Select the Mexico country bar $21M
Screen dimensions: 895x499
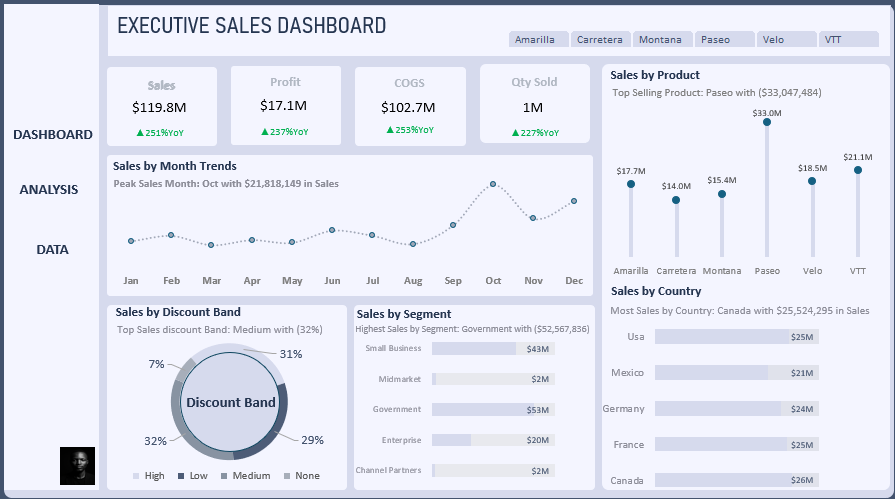pyautogui.click(x=711, y=372)
